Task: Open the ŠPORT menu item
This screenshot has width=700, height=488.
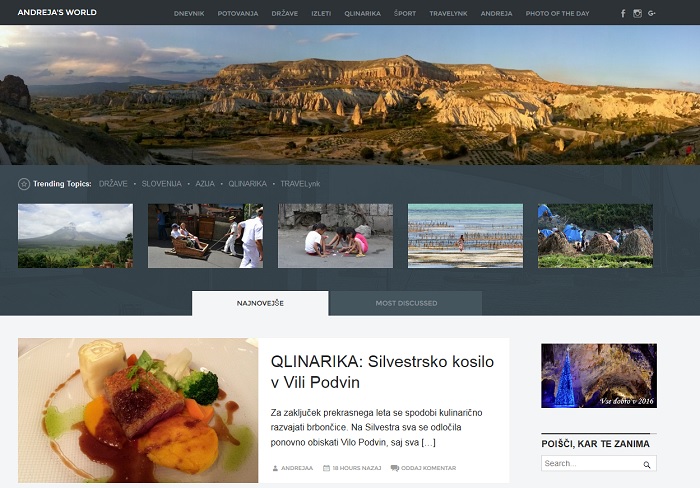Action: click(405, 13)
